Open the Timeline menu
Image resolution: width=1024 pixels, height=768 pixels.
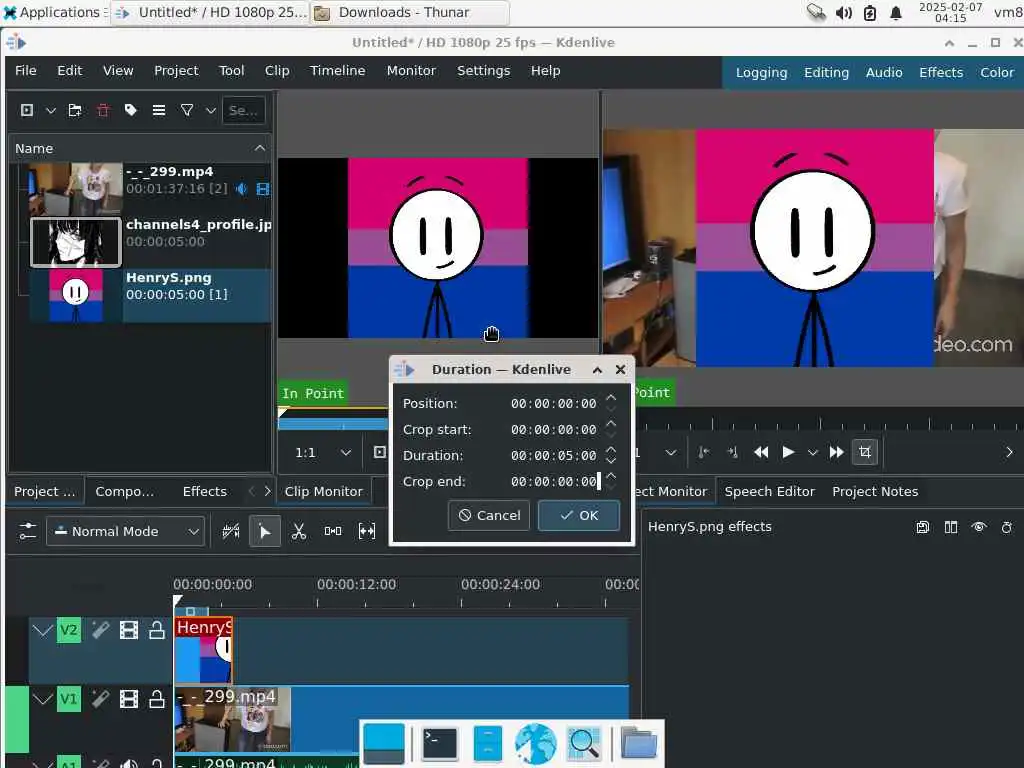tap(338, 71)
